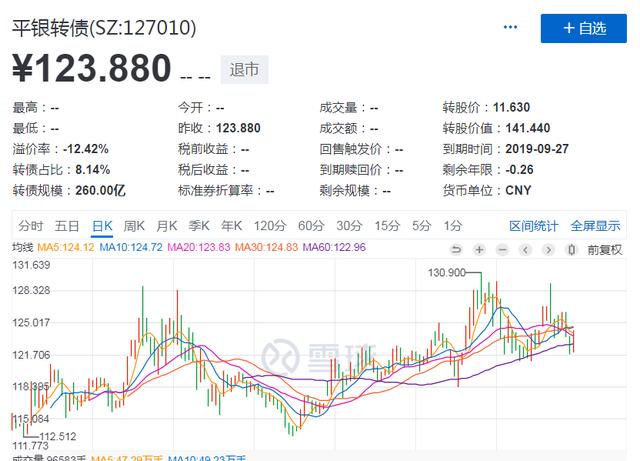Switch to the 分时 tab
640x461 pixels.
pos(31,226)
